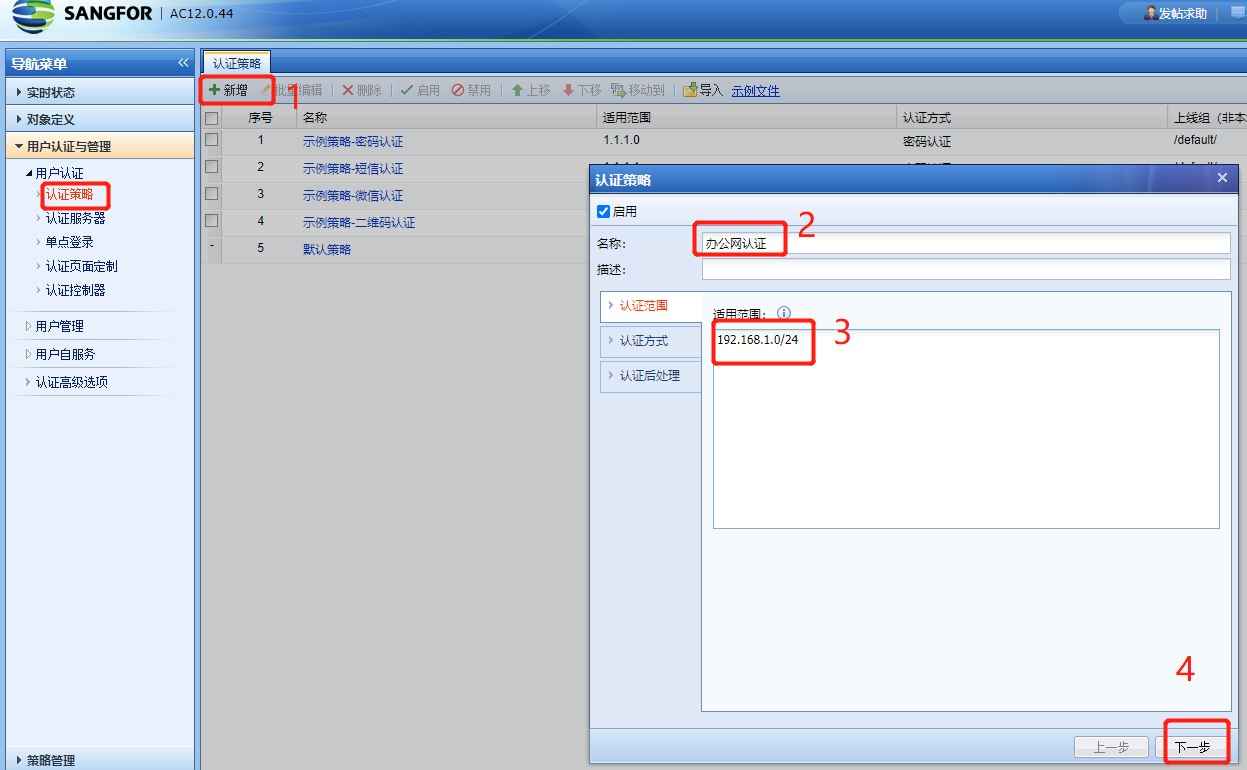The image size is (1247, 770).
Task: Open the 认证后处理 tab
Action: point(649,376)
